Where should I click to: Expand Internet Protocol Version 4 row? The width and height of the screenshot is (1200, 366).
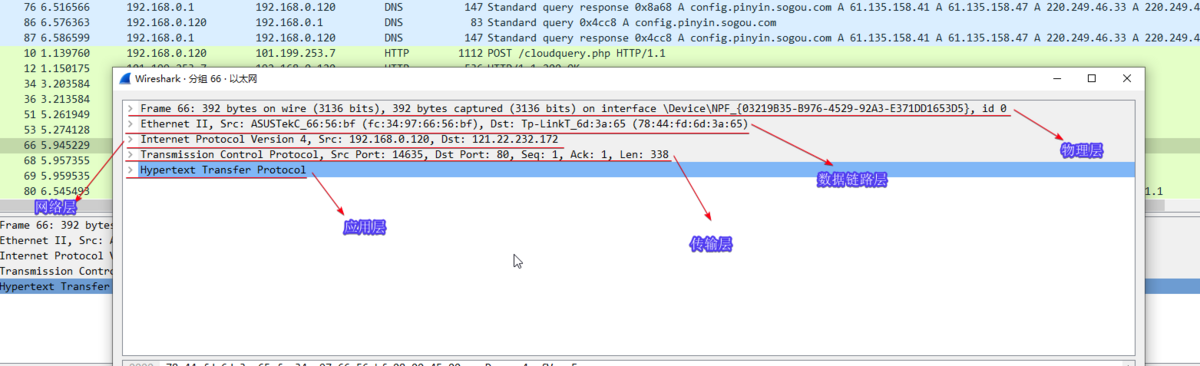pos(130,139)
